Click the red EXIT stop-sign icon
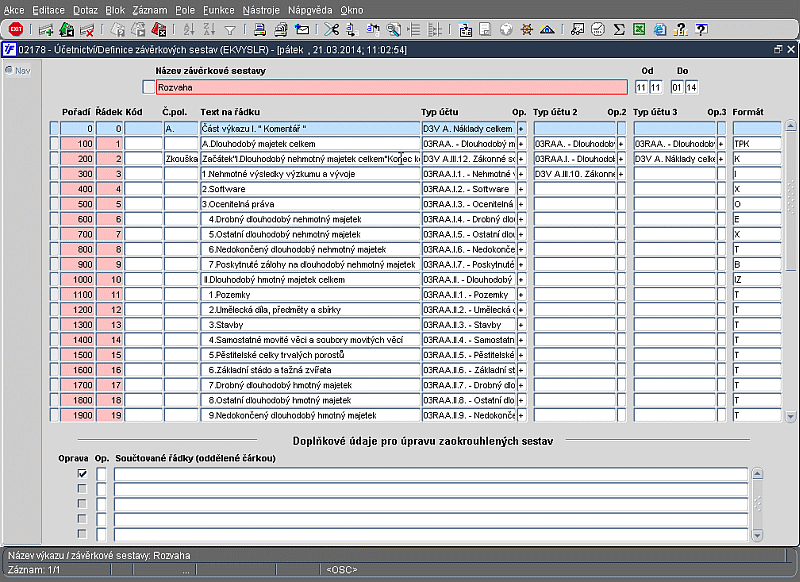This screenshot has height=582, width=800. [16, 30]
